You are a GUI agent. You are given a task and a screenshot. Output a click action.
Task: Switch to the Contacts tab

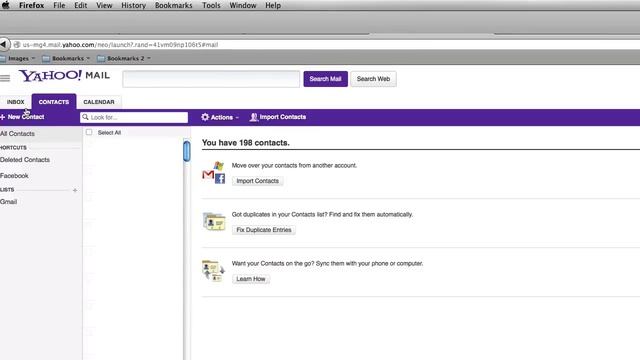click(x=54, y=102)
